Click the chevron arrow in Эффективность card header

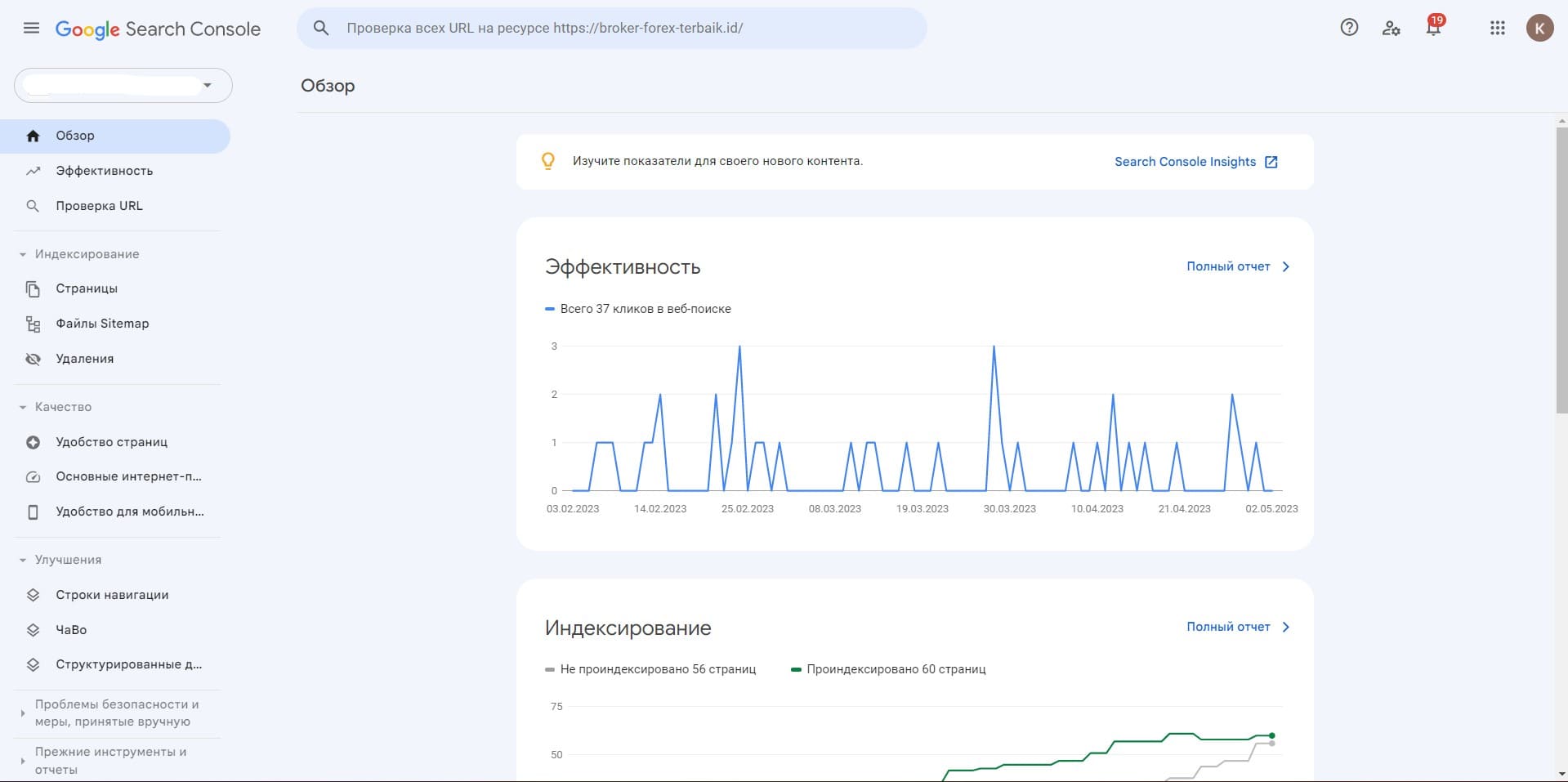coord(1286,266)
